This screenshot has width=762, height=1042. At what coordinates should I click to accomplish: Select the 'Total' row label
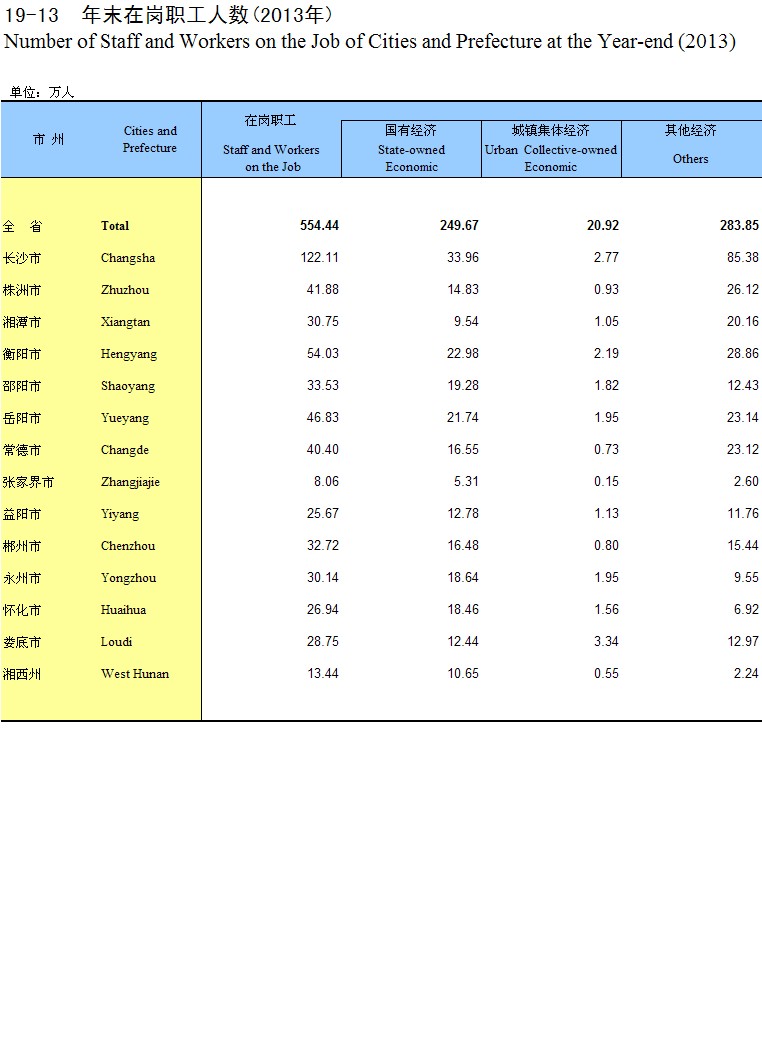[115, 226]
